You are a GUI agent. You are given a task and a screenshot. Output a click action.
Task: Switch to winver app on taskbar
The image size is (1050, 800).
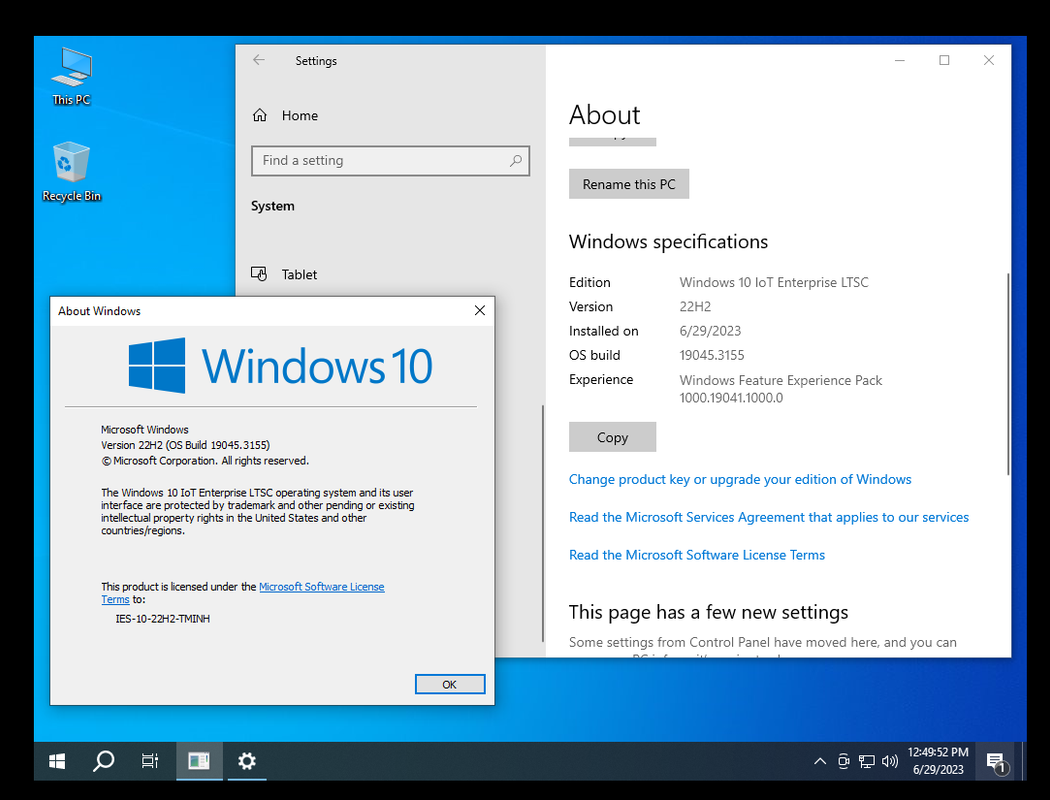tap(199, 761)
